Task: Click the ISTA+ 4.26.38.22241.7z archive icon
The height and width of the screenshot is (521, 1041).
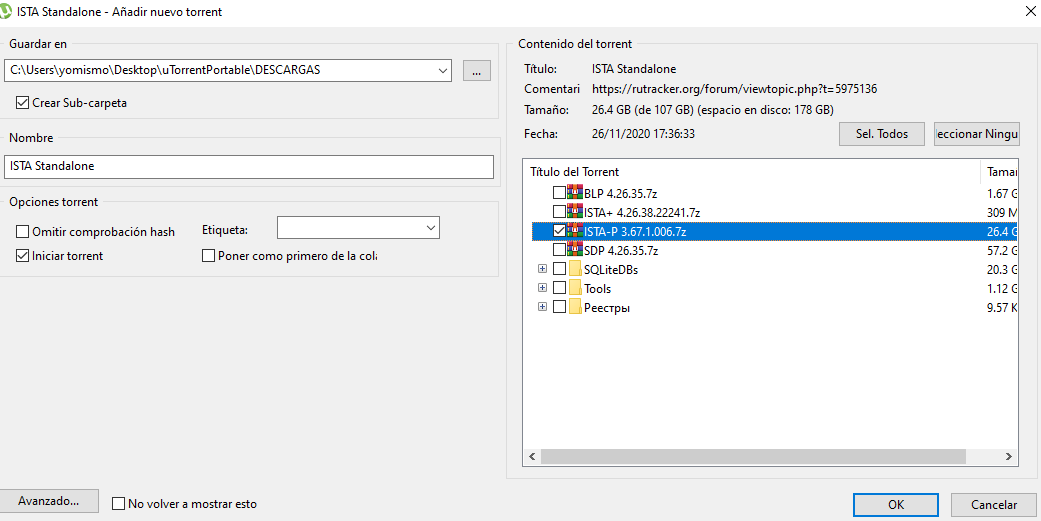Action: pyautogui.click(x=575, y=212)
